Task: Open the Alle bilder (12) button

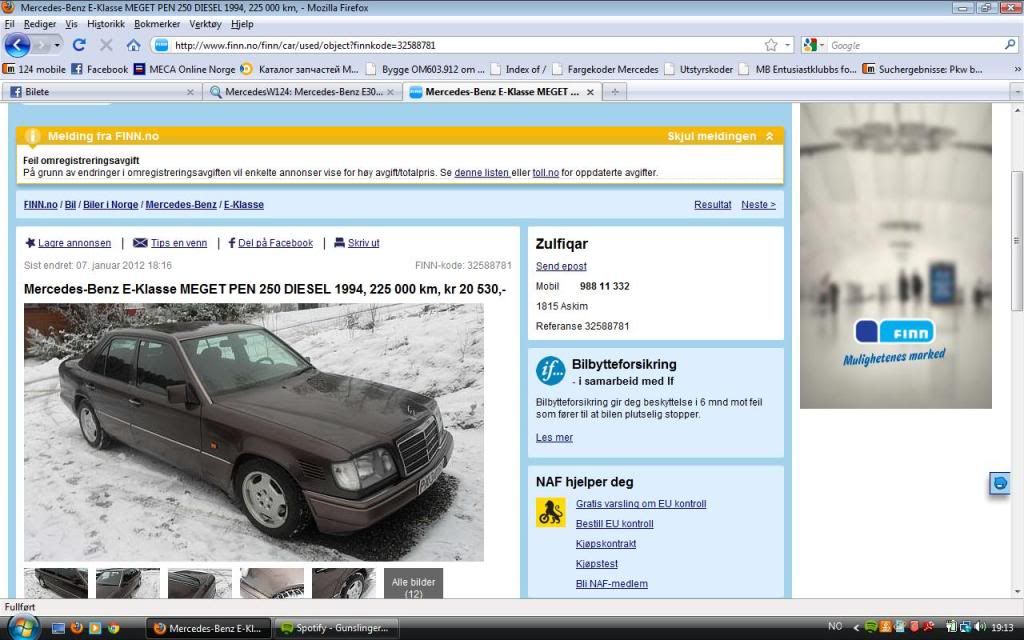Action: click(413, 587)
